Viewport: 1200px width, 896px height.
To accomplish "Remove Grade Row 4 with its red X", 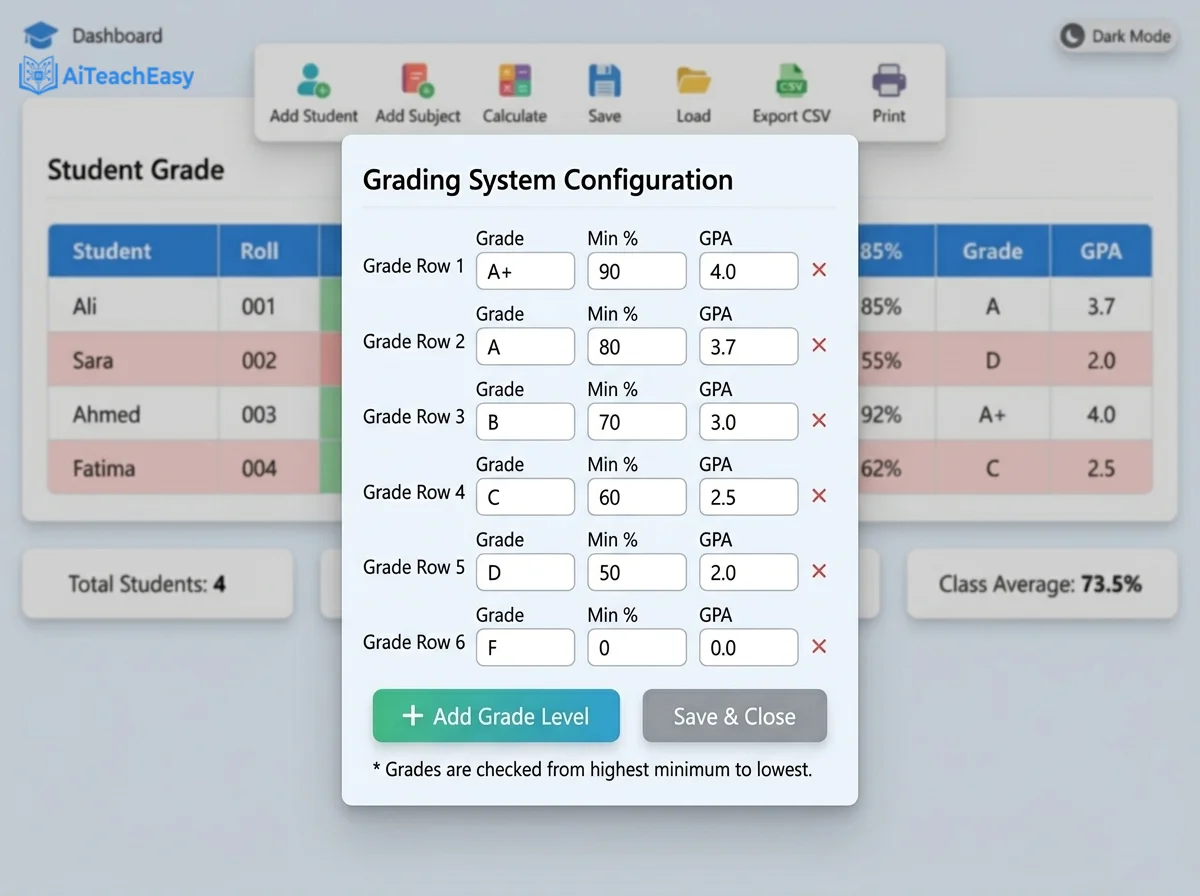I will [x=819, y=495].
